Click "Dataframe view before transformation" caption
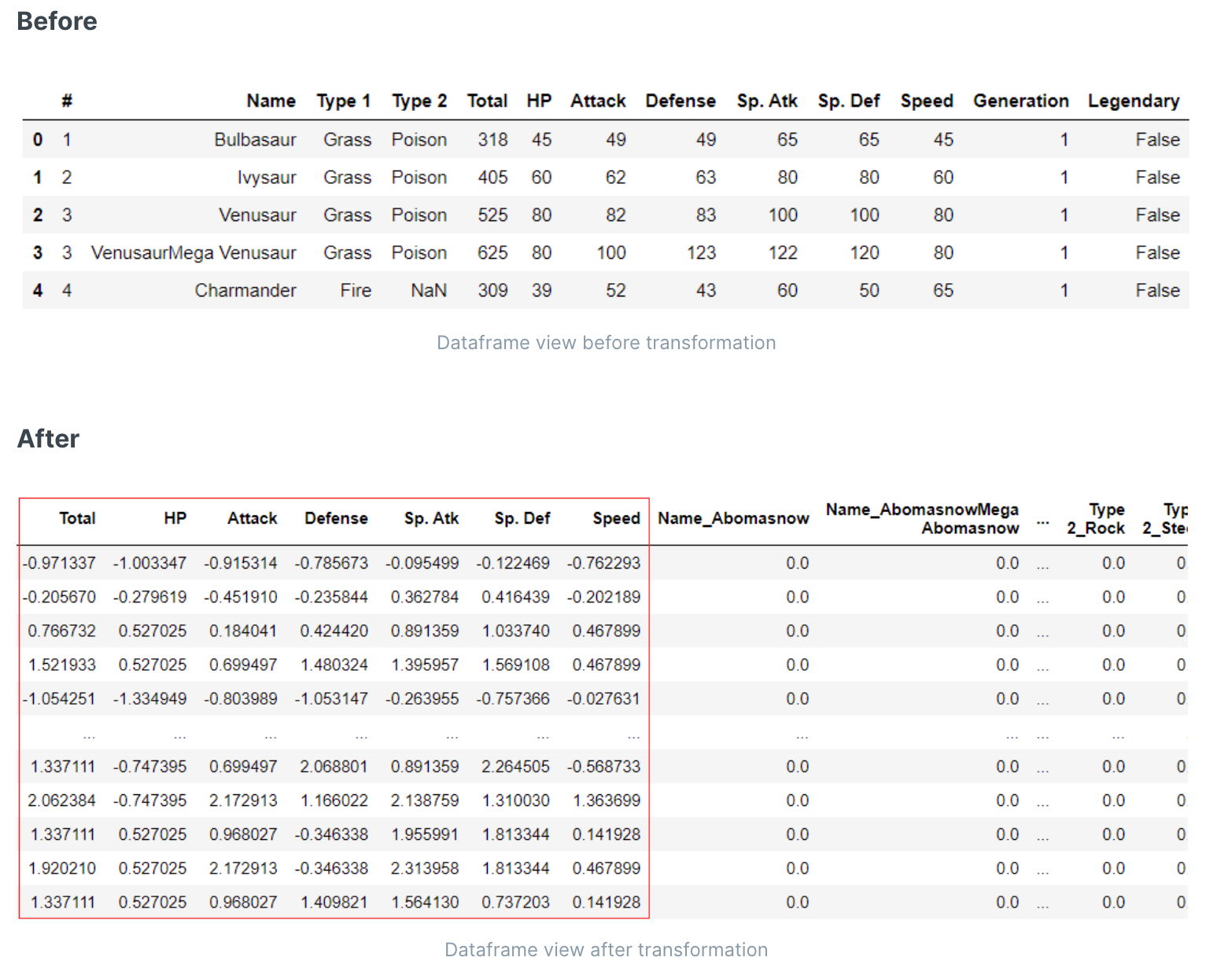The image size is (1232, 972). click(606, 343)
